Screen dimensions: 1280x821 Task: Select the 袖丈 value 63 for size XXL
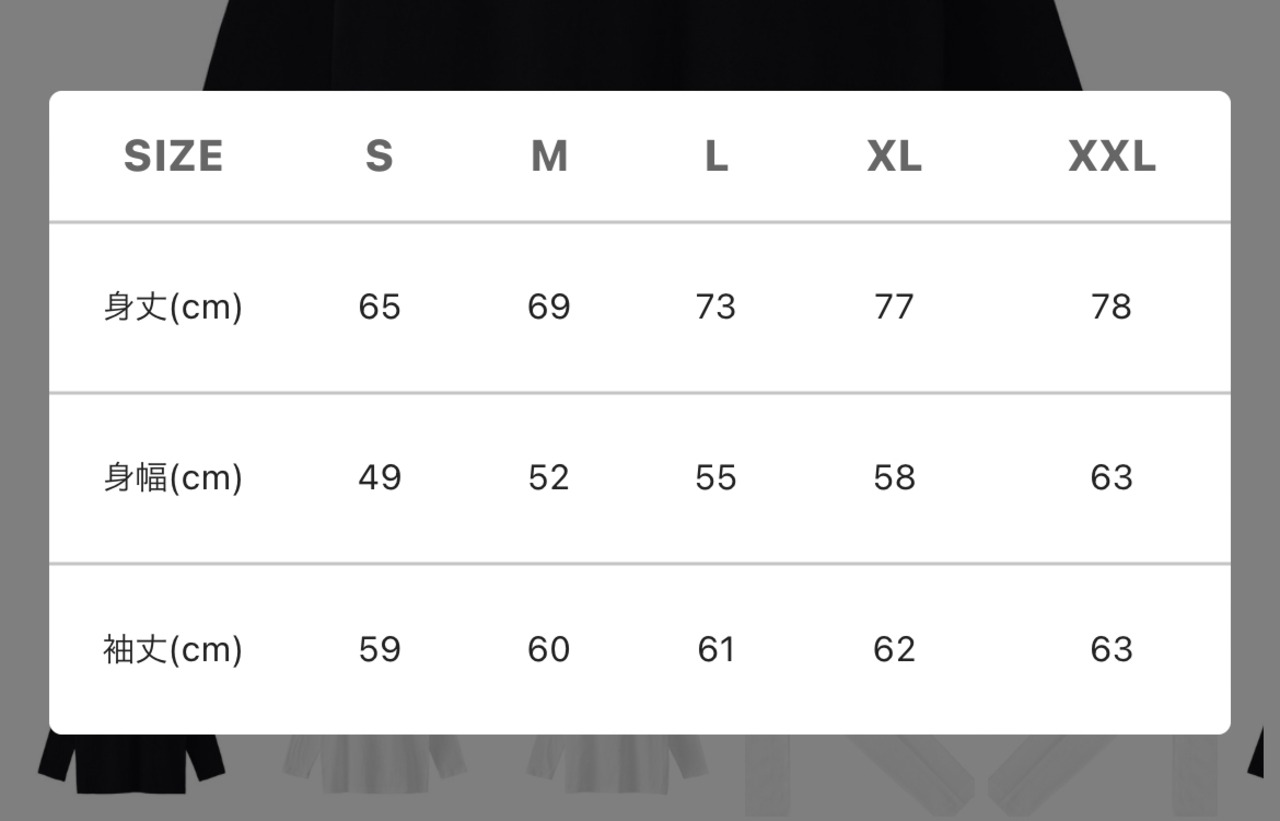click(1112, 650)
